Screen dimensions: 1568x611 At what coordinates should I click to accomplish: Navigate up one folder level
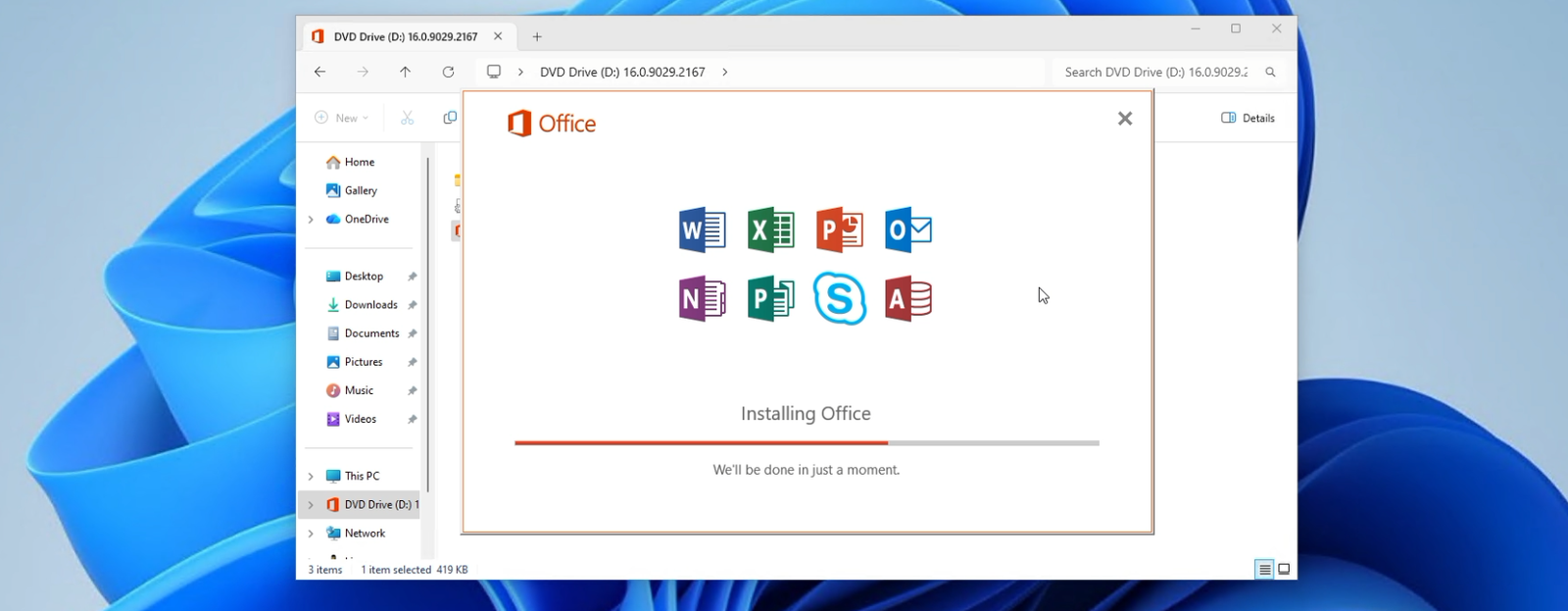pos(405,72)
